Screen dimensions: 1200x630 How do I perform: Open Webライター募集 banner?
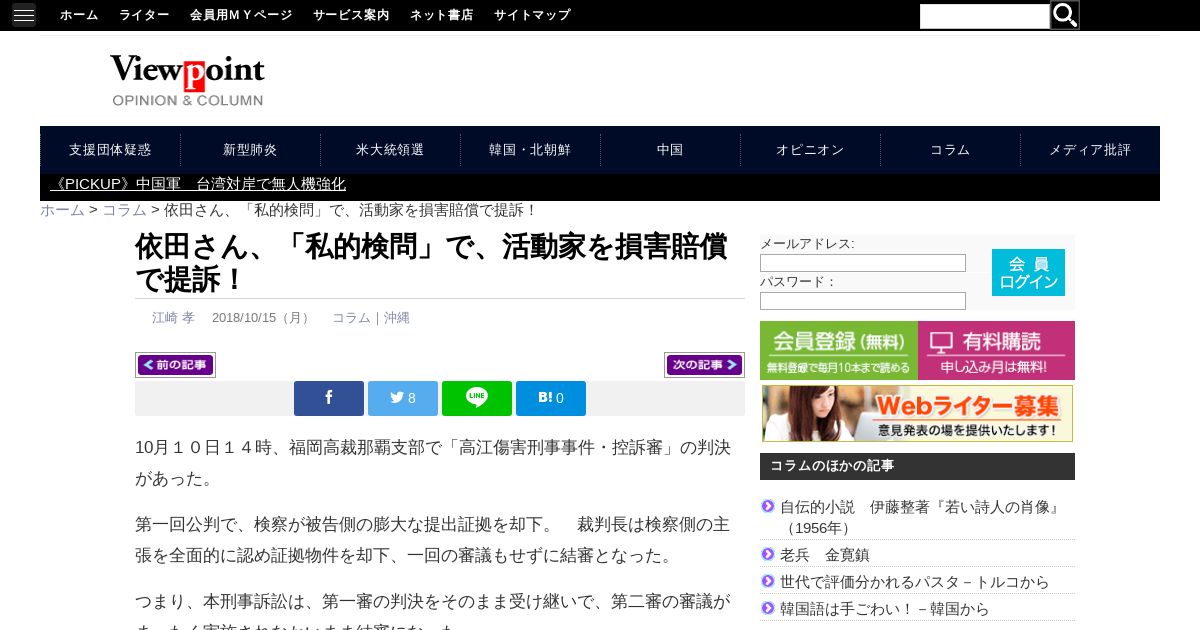917,413
